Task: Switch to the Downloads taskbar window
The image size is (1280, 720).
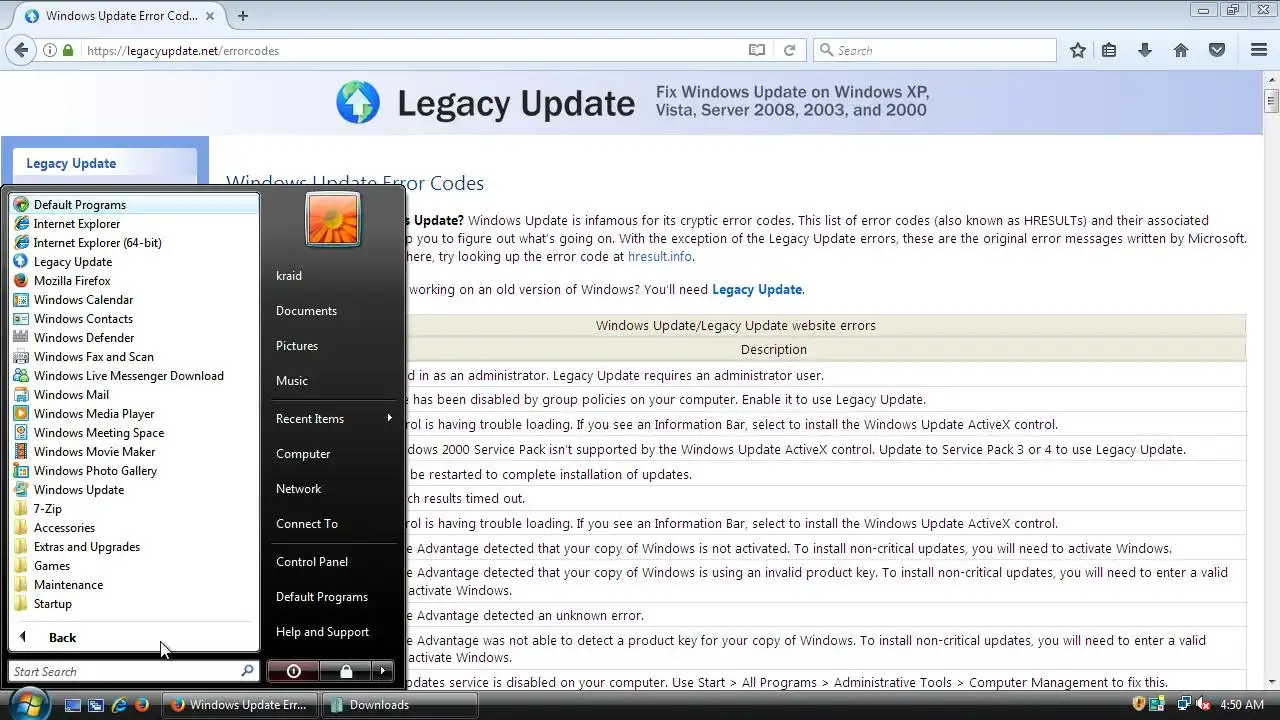Action: click(x=401, y=704)
